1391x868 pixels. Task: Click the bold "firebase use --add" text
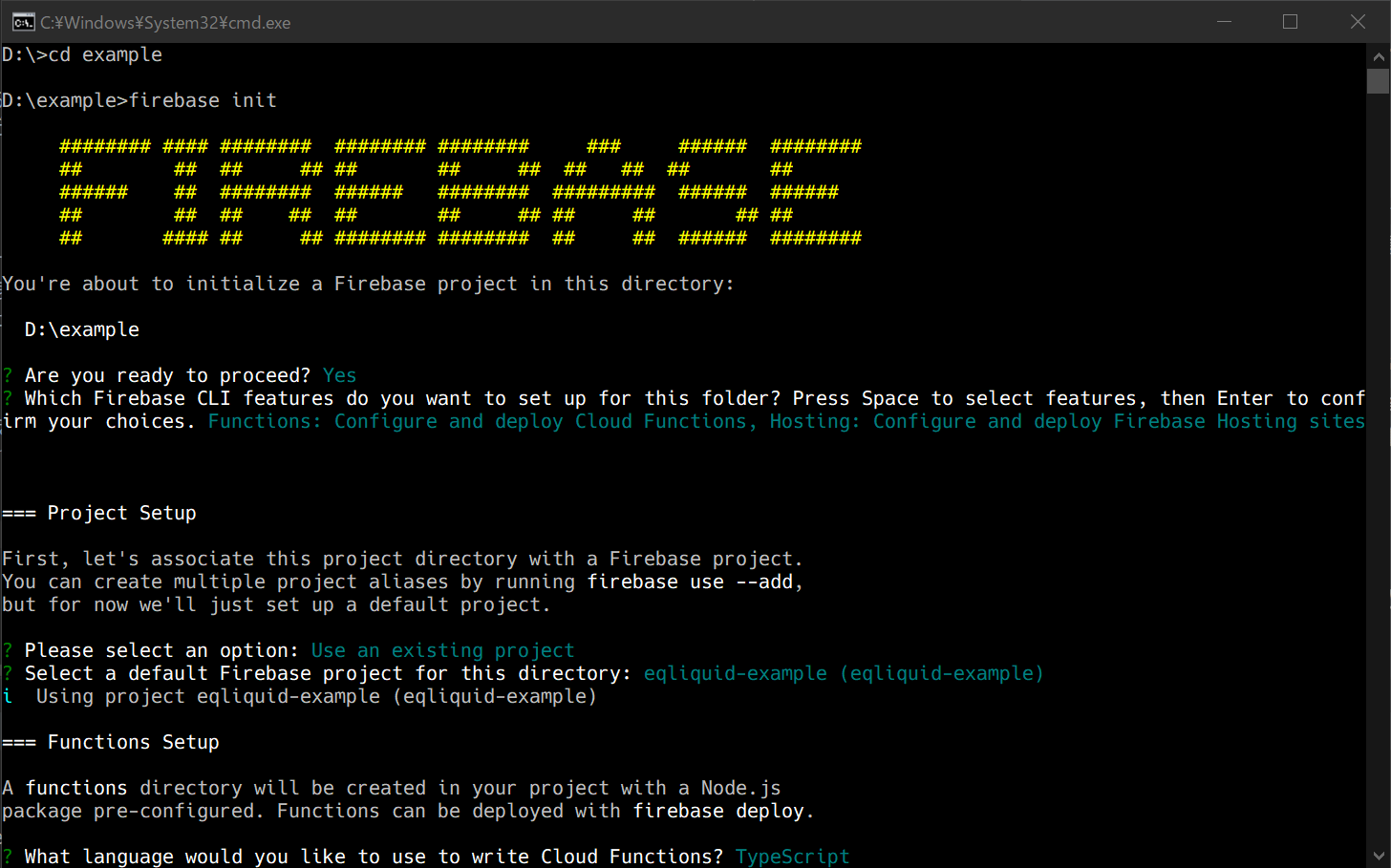(694, 582)
